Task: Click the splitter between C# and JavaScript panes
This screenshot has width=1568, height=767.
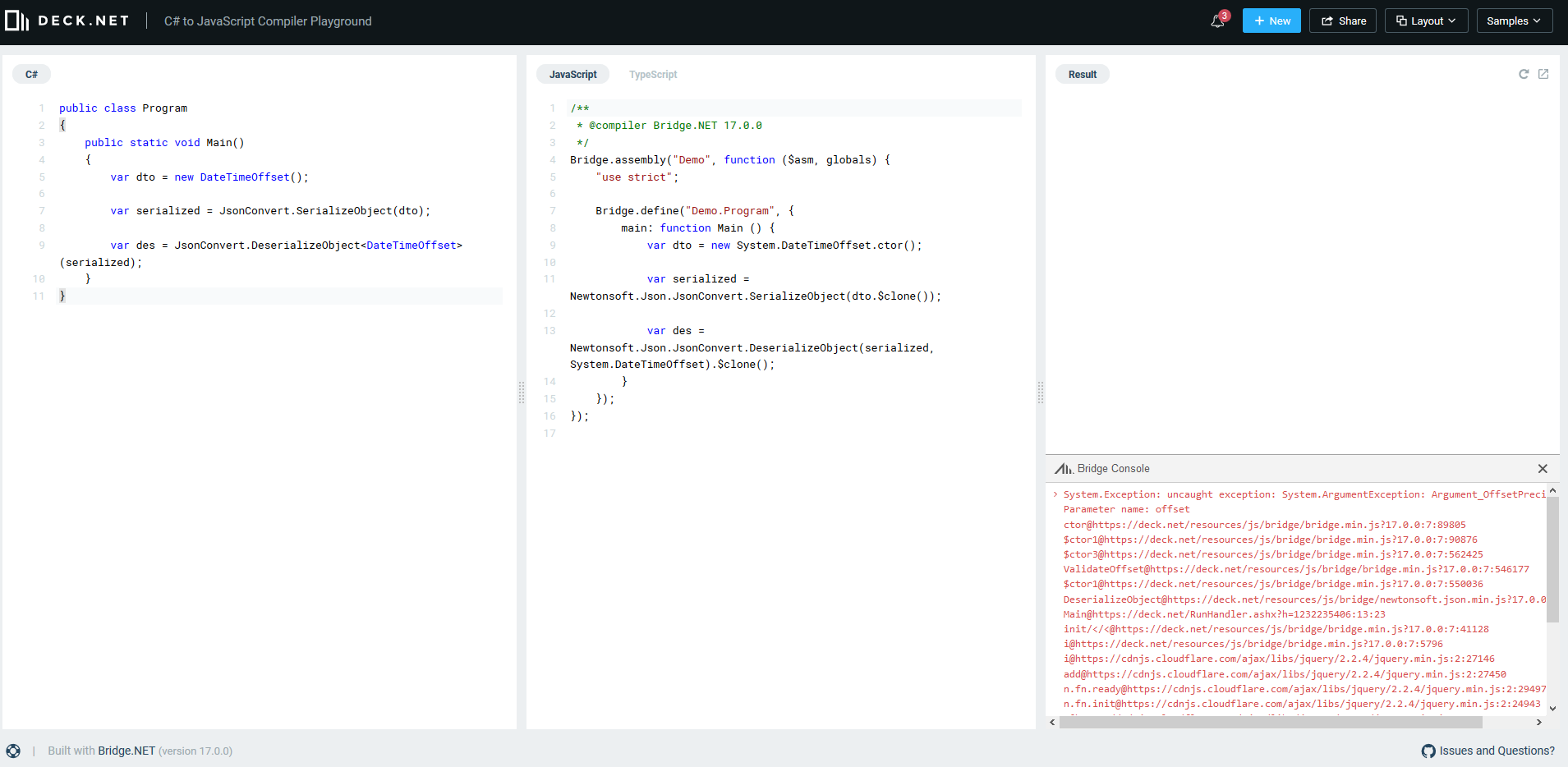Action: [x=522, y=393]
